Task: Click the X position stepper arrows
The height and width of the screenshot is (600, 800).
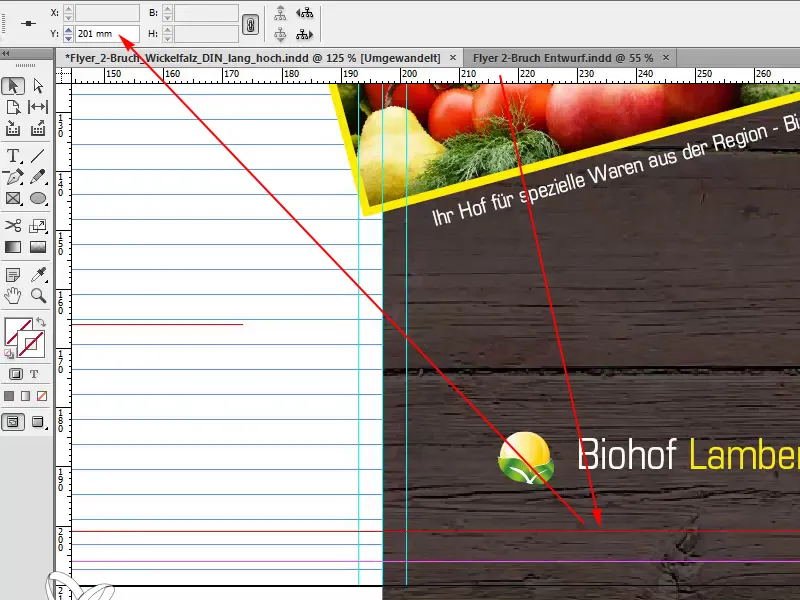Action: [x=68, y=13]
